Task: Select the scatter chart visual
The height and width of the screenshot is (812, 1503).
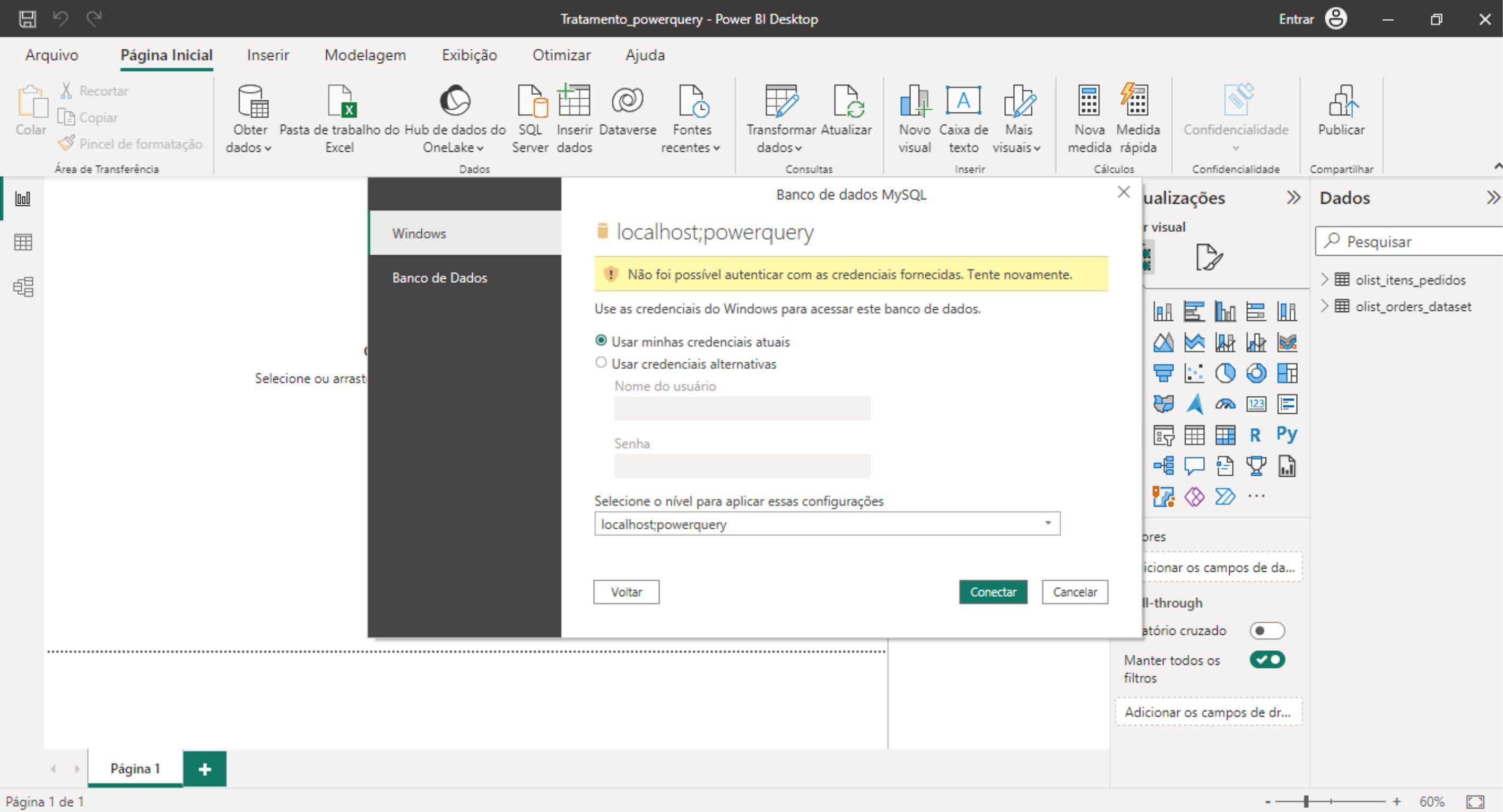Action: [x=1194, y=373]
